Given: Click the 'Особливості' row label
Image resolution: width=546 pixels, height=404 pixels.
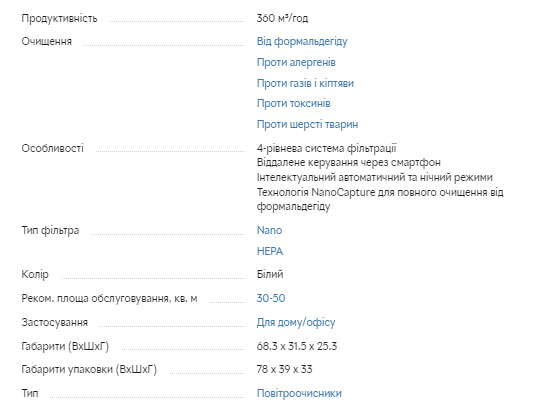Looking at the screenshot, I should pos(53,148).
